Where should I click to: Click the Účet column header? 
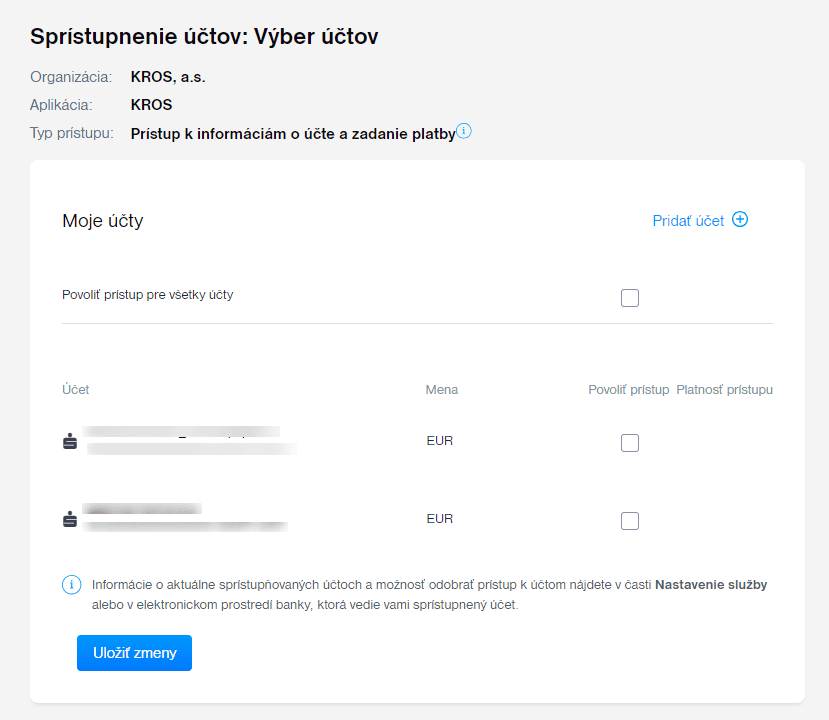click(76, 389)
